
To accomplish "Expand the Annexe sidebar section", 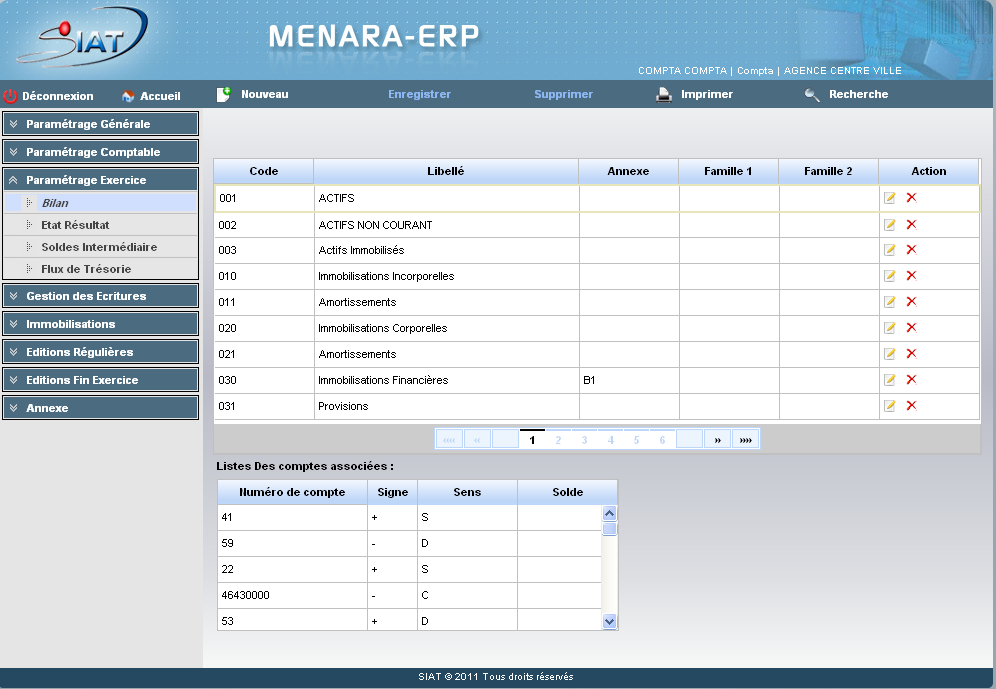I will [100, 408].
